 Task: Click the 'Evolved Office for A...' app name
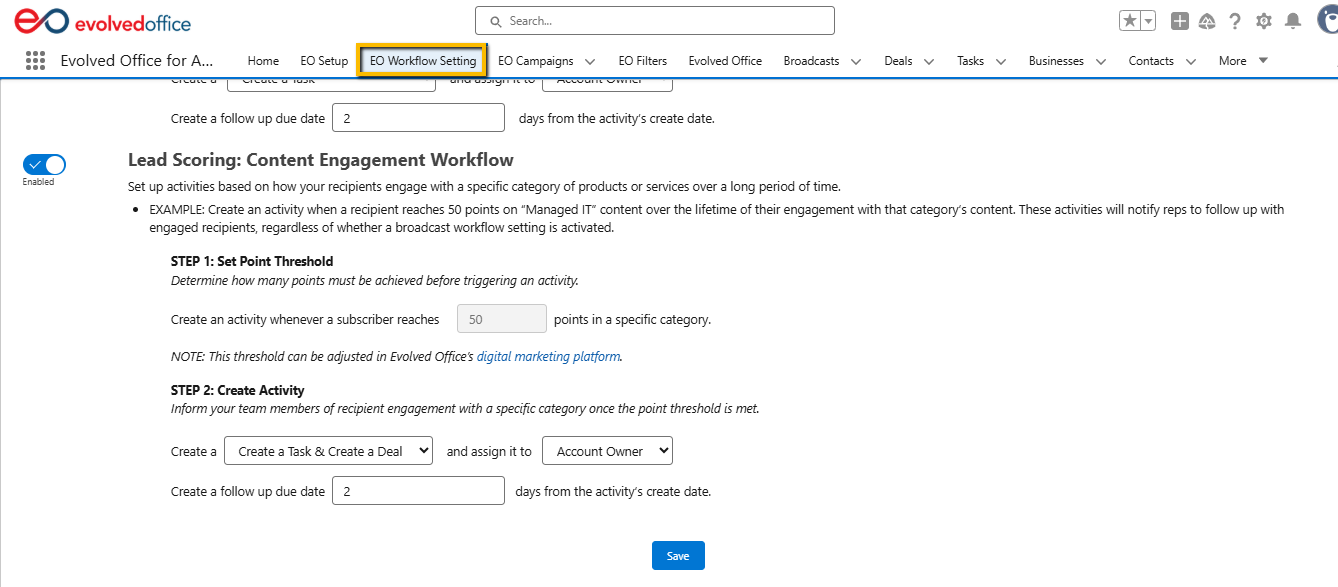coord(137,61)
